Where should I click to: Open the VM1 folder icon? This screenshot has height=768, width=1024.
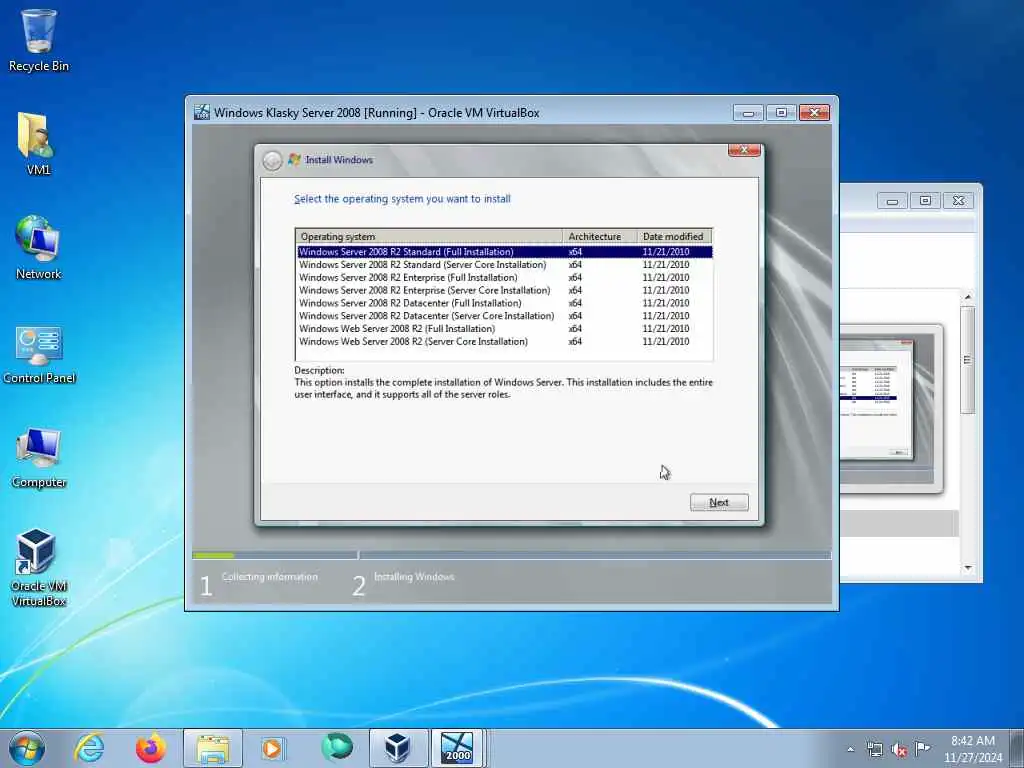pyautogui.click(x=37, y=143)
